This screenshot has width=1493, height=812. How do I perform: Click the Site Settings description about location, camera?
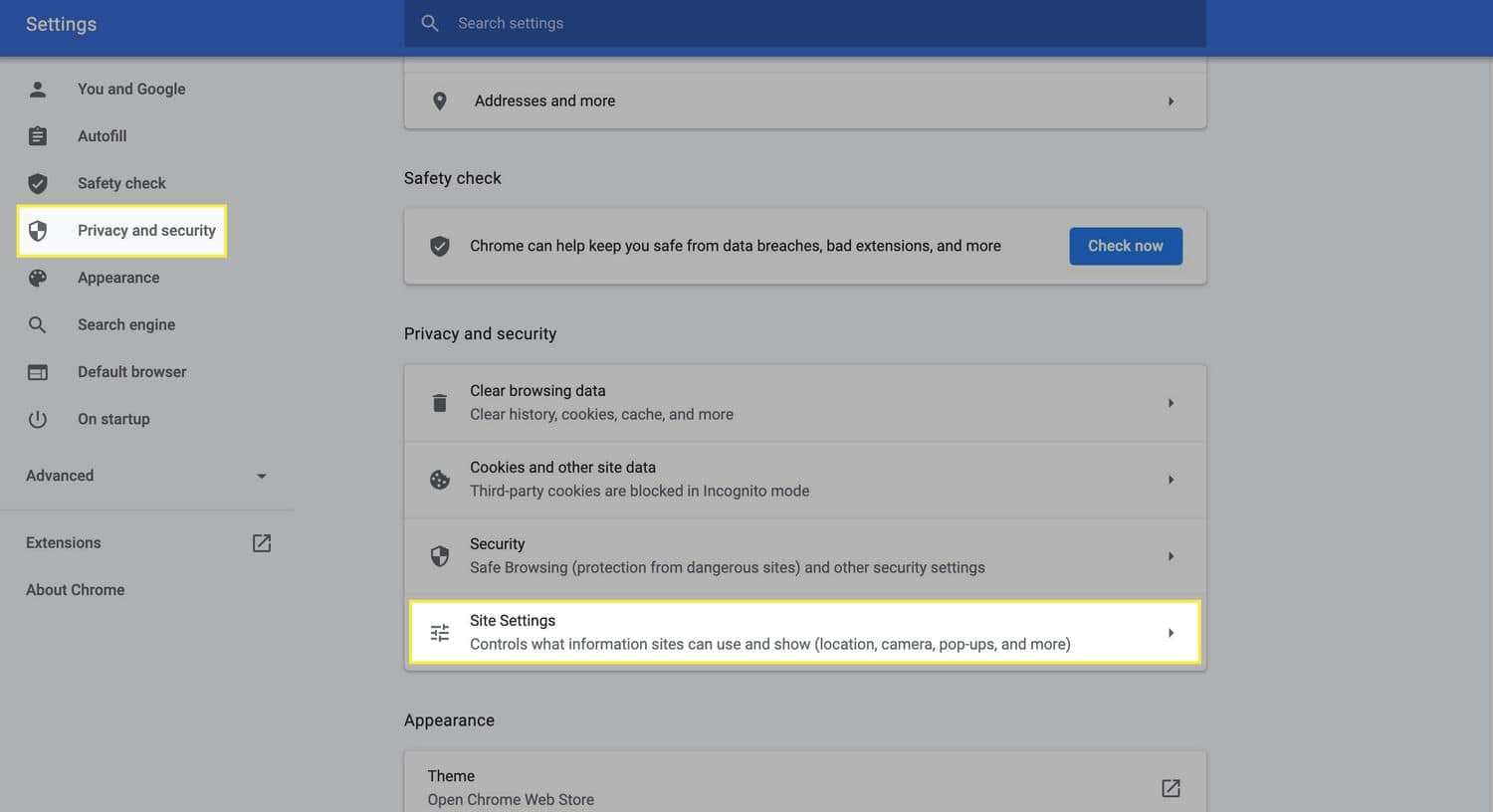[x=770, y=645]
